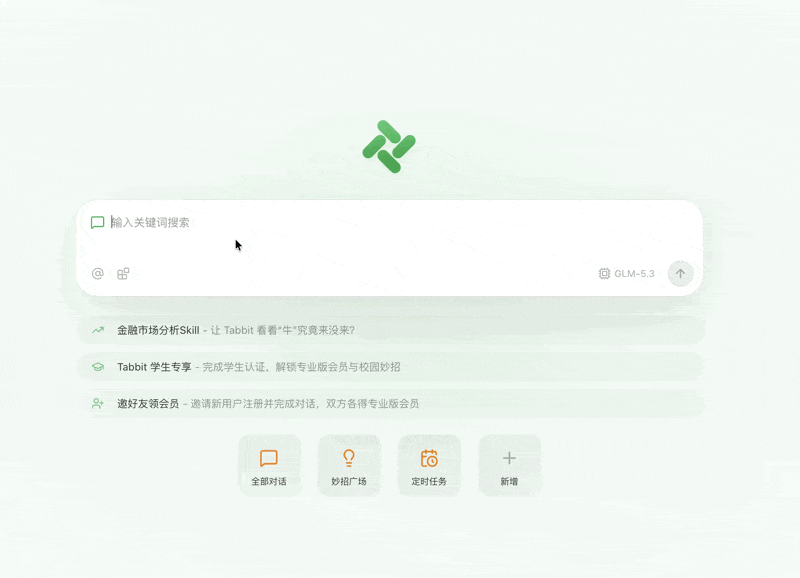Select the 金融市场分析Skill suggestion title
The image size is (800, 578).
[x=158, y=330]
